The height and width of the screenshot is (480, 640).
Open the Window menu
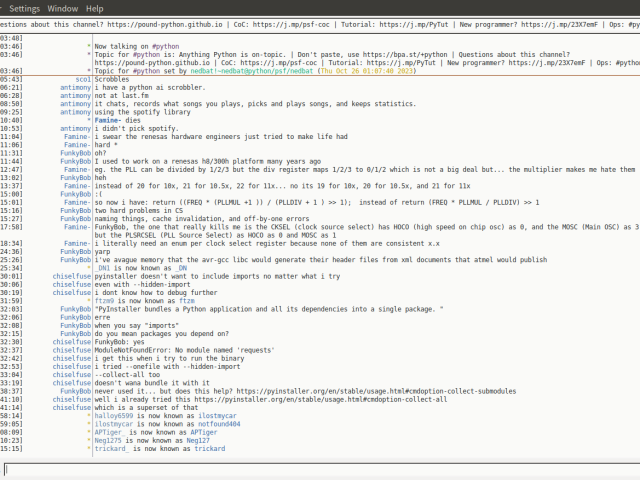(62, 9)
